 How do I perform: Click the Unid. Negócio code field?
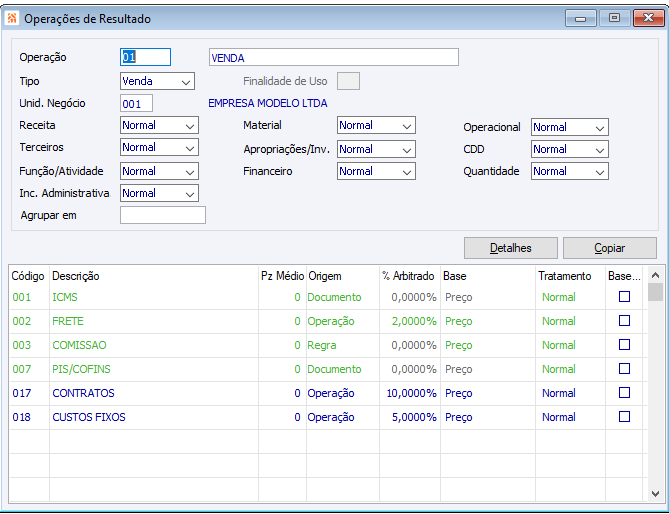coord(136,103)
